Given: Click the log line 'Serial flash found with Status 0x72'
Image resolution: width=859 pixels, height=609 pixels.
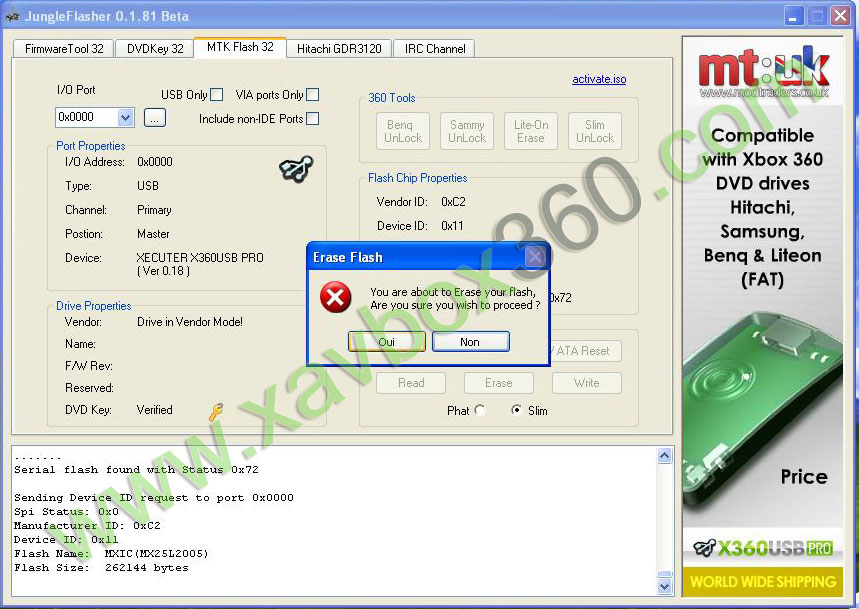Looking at the screenshot, I should pos(136,470).
